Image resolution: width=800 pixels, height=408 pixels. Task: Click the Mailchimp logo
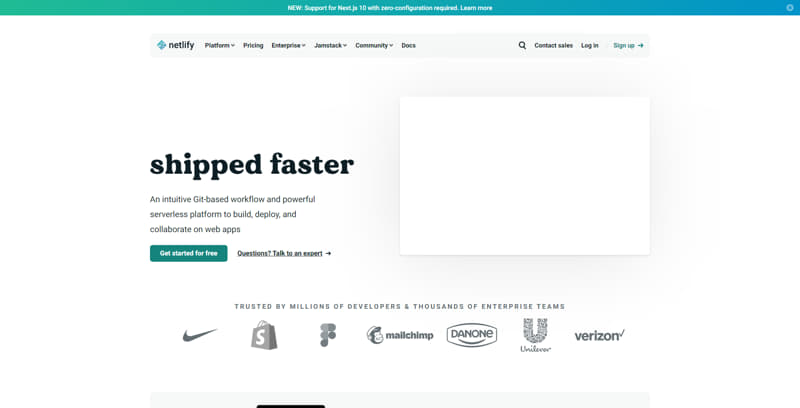tap(400, 335)
